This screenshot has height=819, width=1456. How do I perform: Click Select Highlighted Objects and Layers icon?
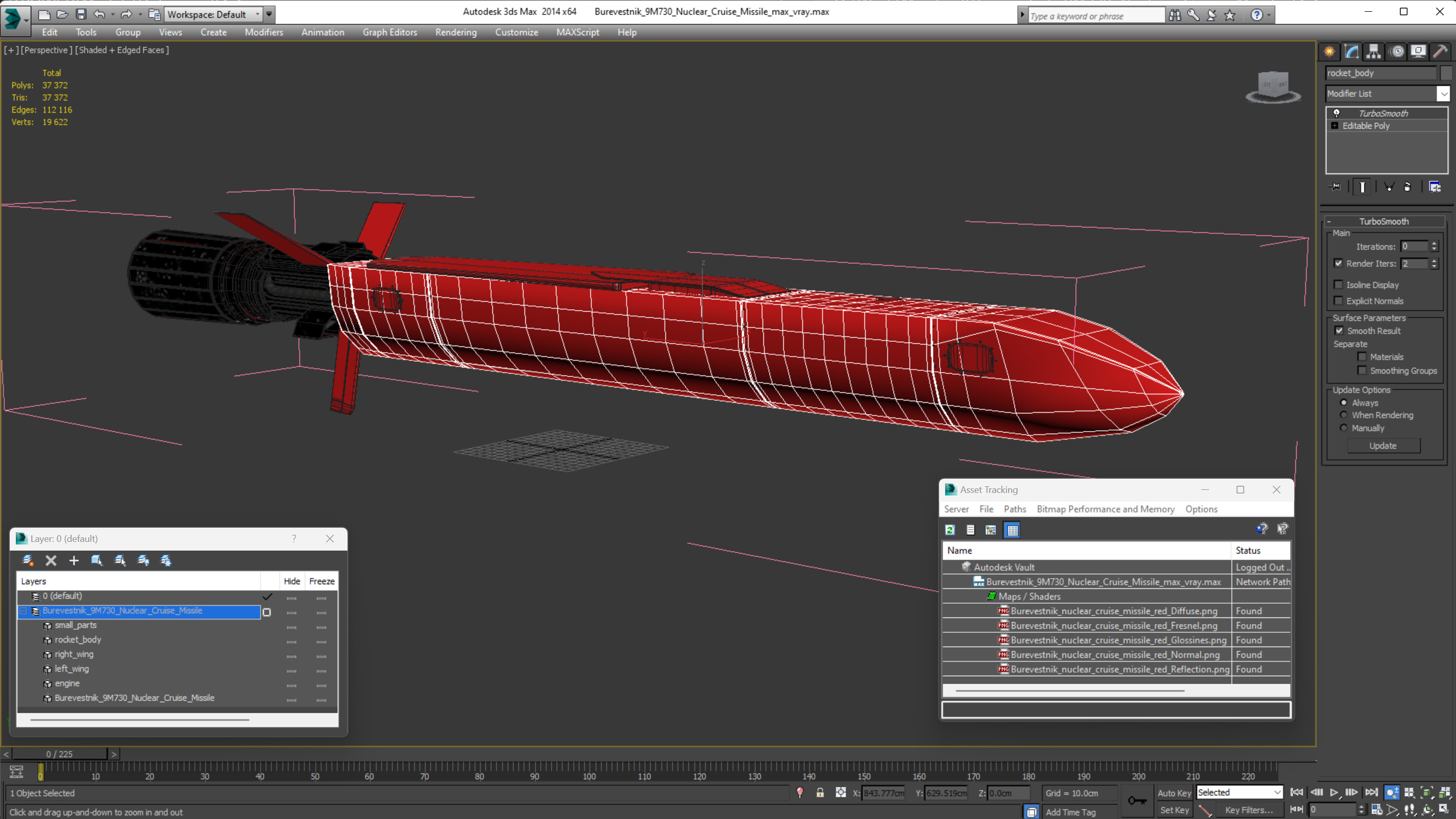tap(96, 560)
